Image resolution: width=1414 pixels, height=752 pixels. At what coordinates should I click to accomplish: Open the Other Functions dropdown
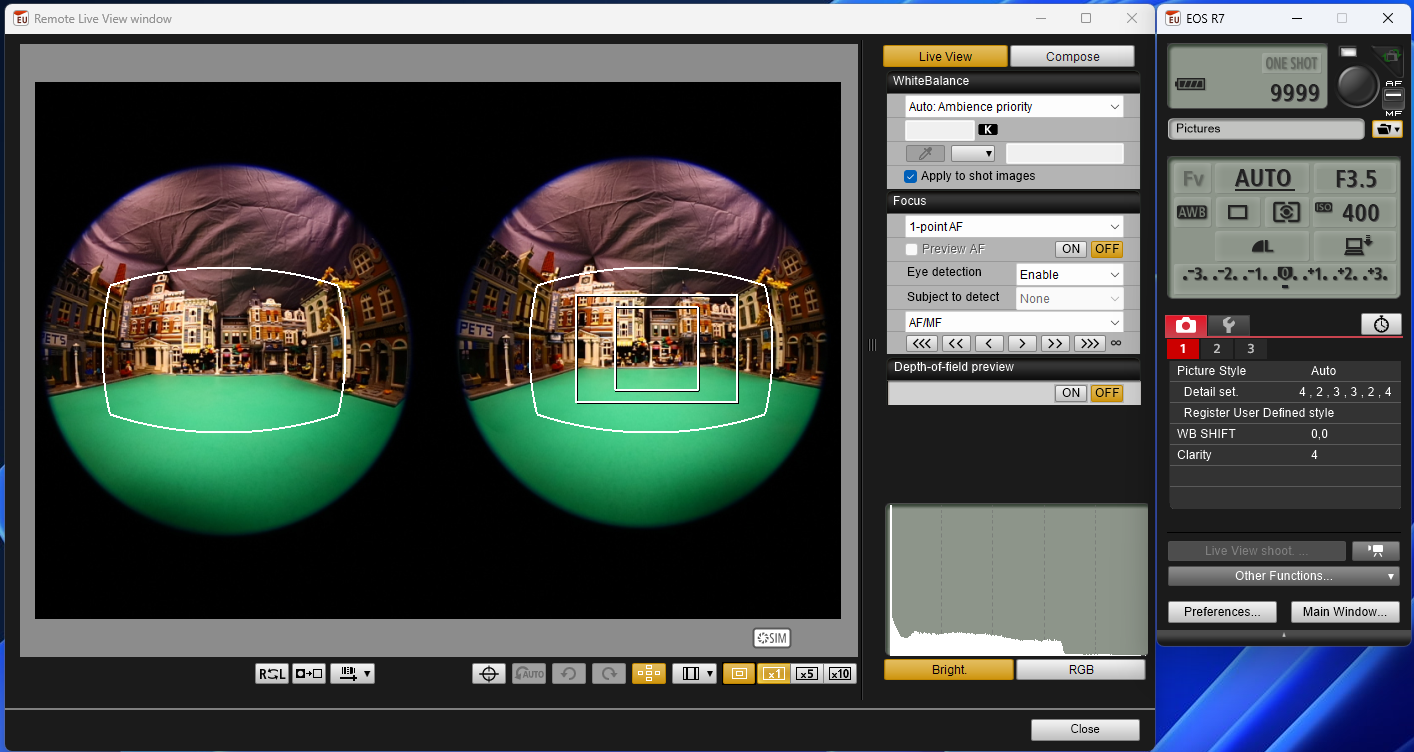[x=1283, y=576]
